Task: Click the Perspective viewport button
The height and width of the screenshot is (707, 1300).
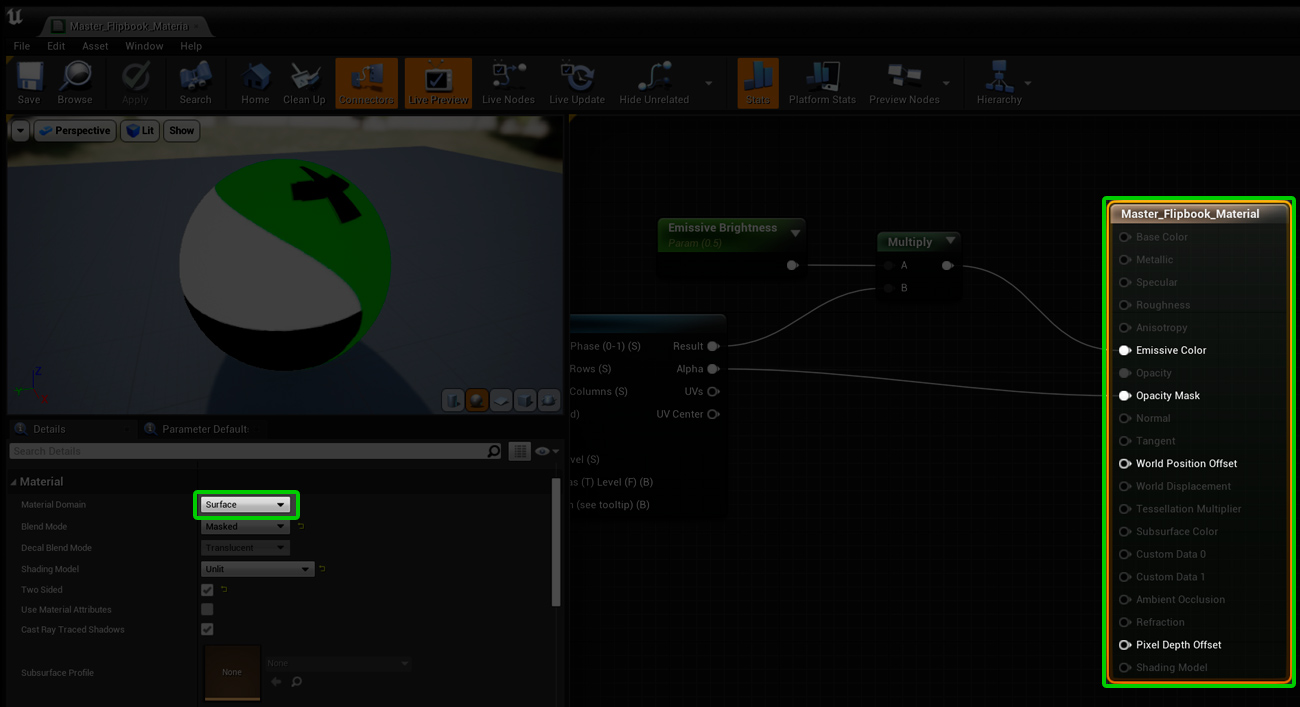Action: [x=75, y=131]
